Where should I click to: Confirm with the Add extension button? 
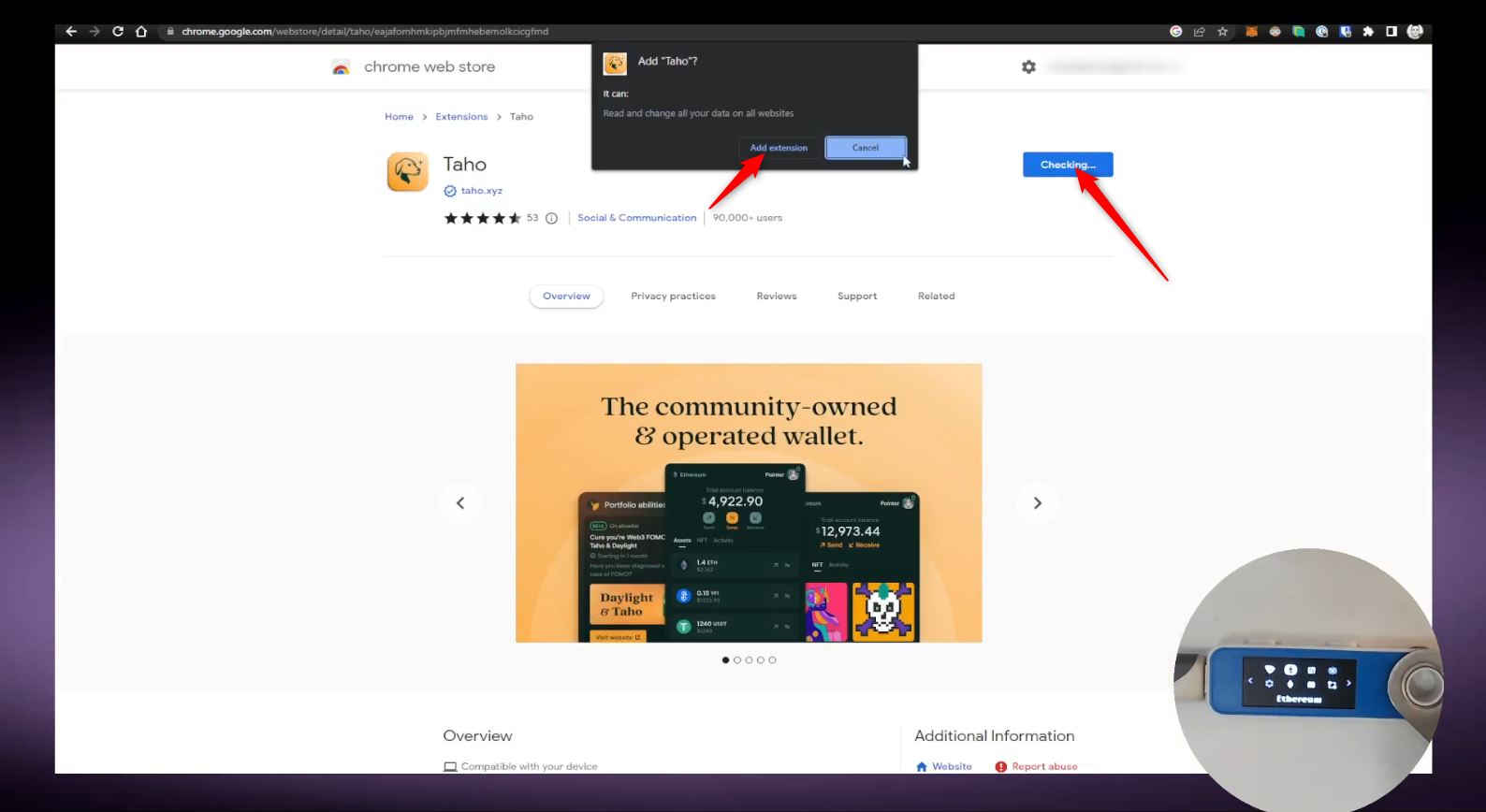pos(778,148)
